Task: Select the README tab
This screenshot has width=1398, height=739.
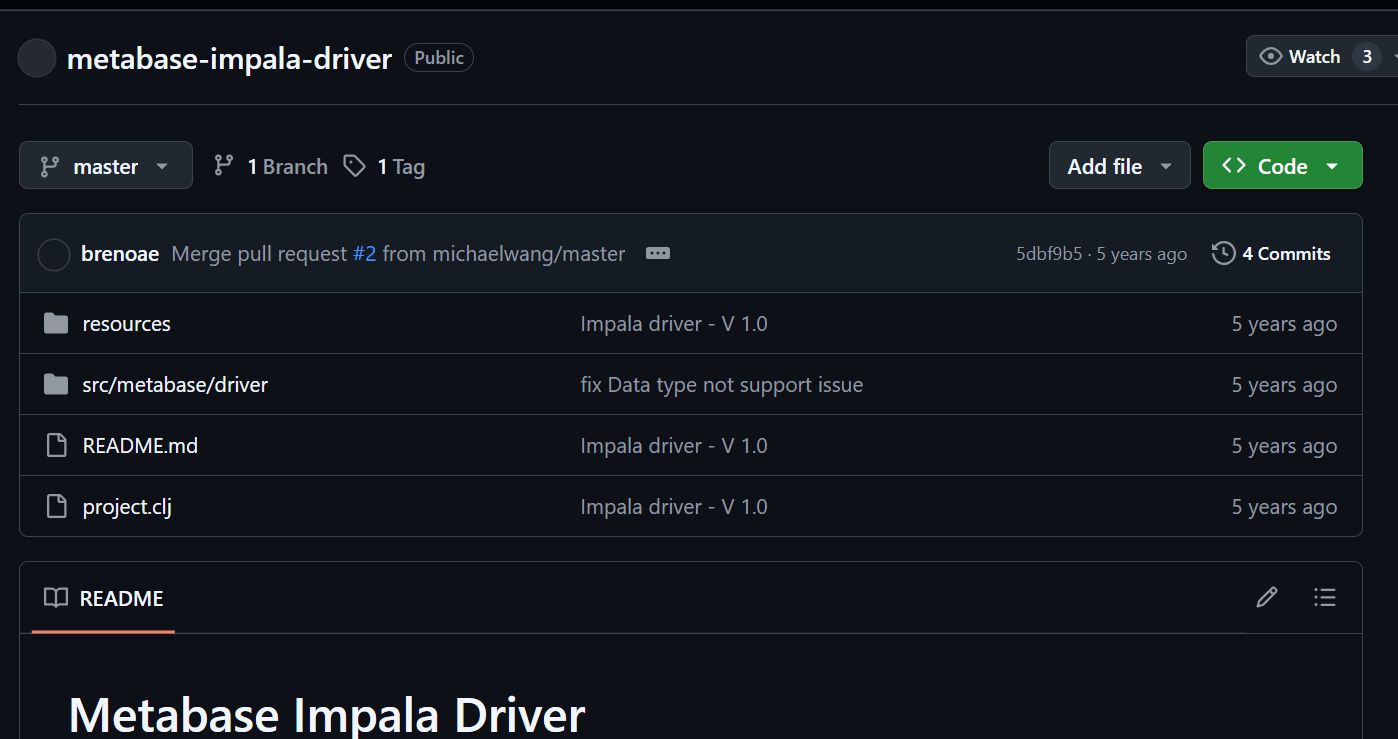Action: pyautogui.click(x=103, y=598)
